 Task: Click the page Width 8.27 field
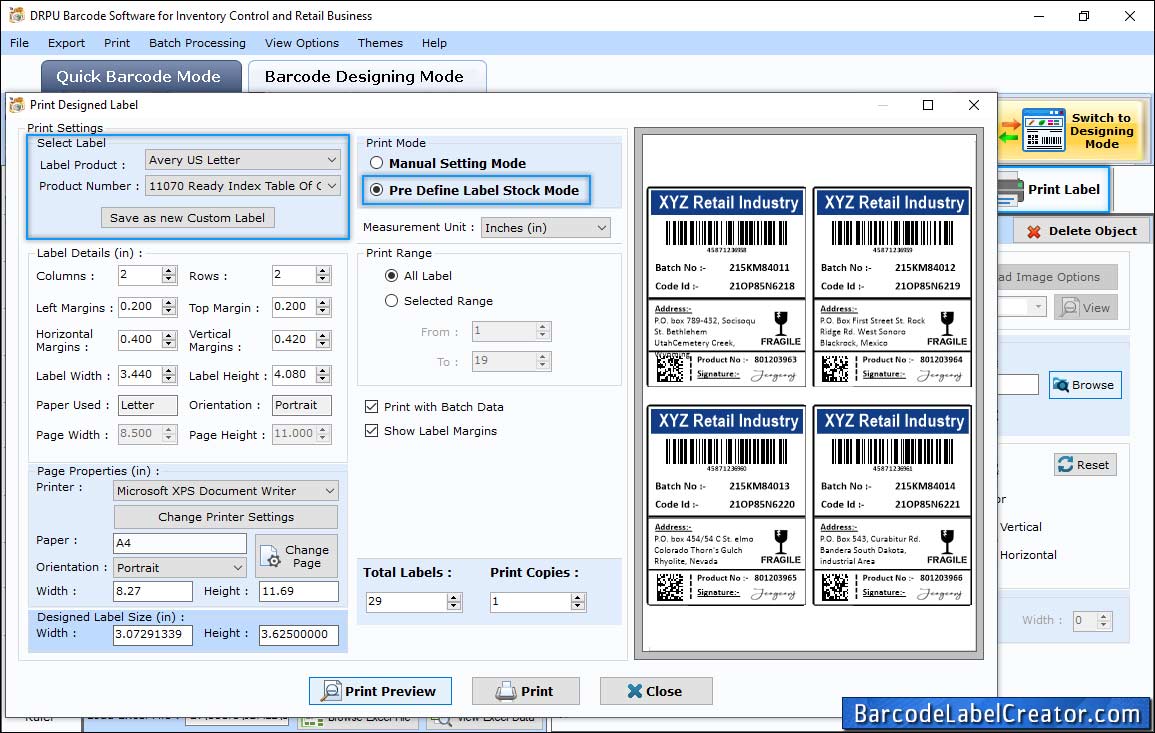152,591
